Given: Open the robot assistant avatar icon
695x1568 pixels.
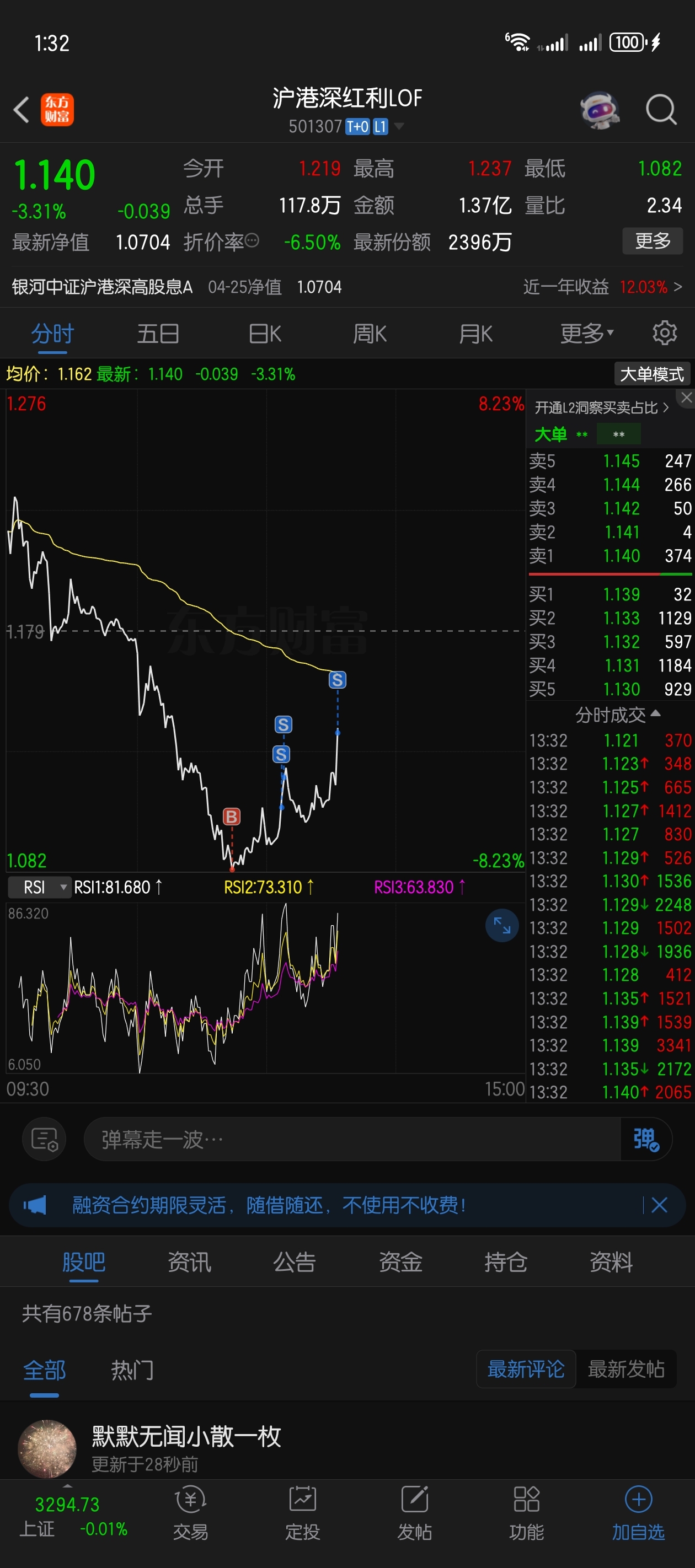Looking at the screenshot, I should 600,110.
